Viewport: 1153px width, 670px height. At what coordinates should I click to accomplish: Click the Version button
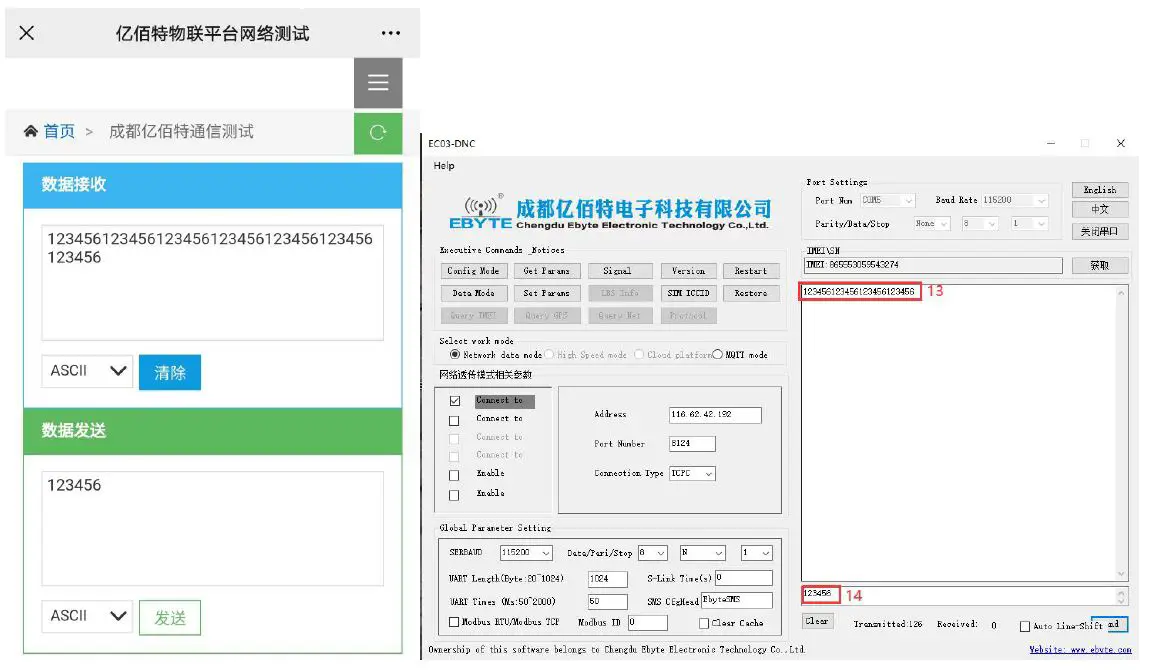pyautogui.click(x=688, y=271)
